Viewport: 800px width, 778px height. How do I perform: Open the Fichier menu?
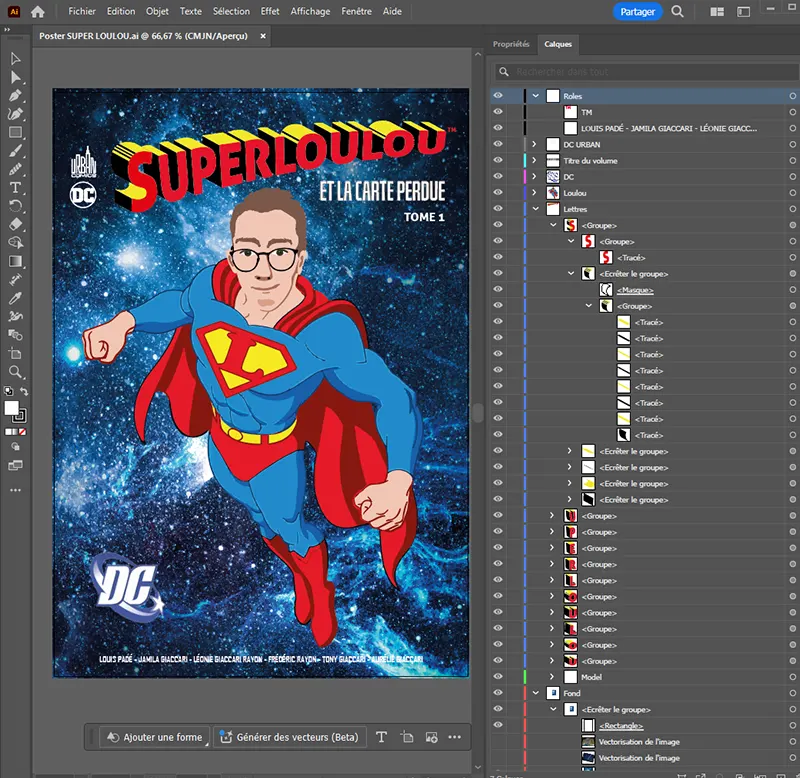[82, 11]
